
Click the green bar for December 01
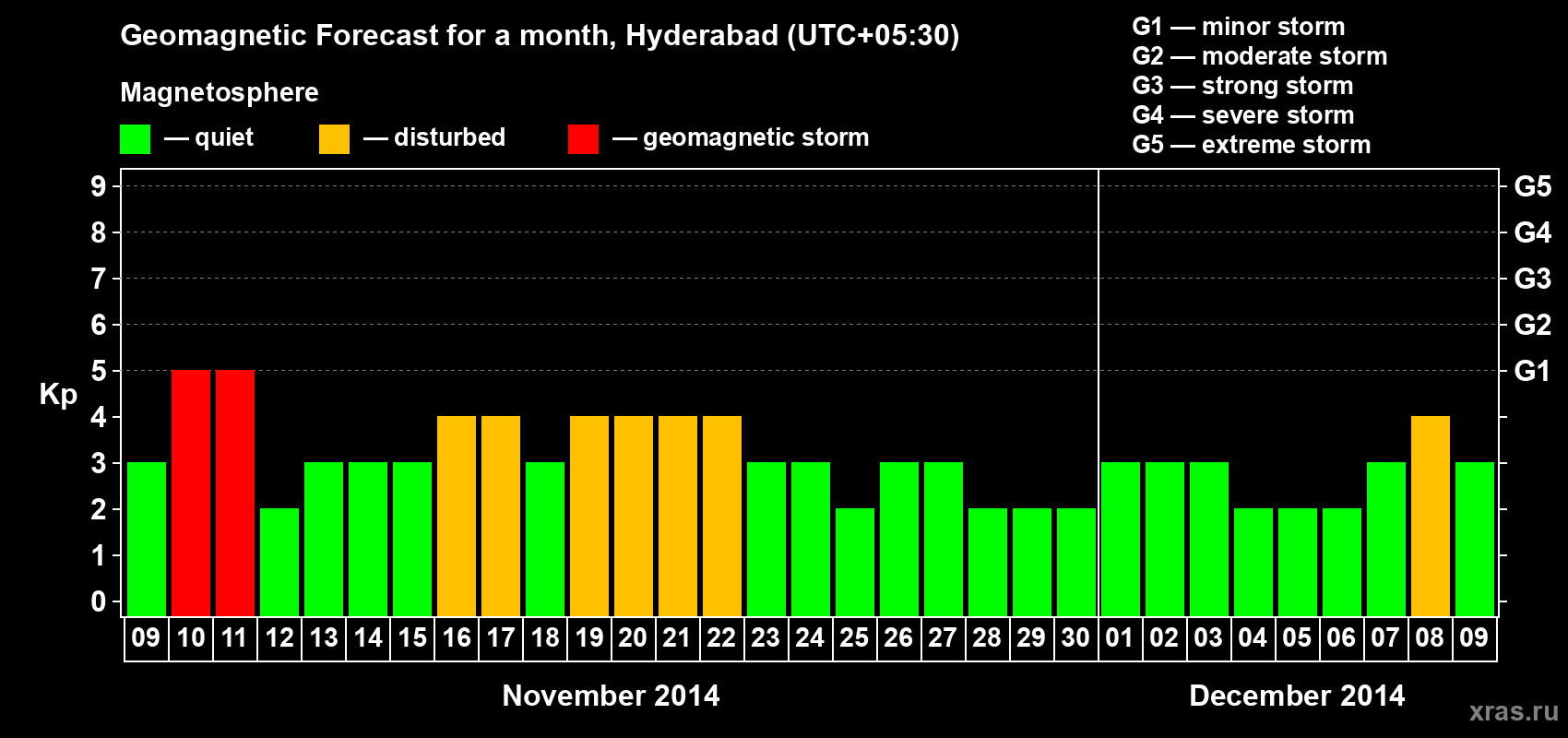pos(1121,540)
